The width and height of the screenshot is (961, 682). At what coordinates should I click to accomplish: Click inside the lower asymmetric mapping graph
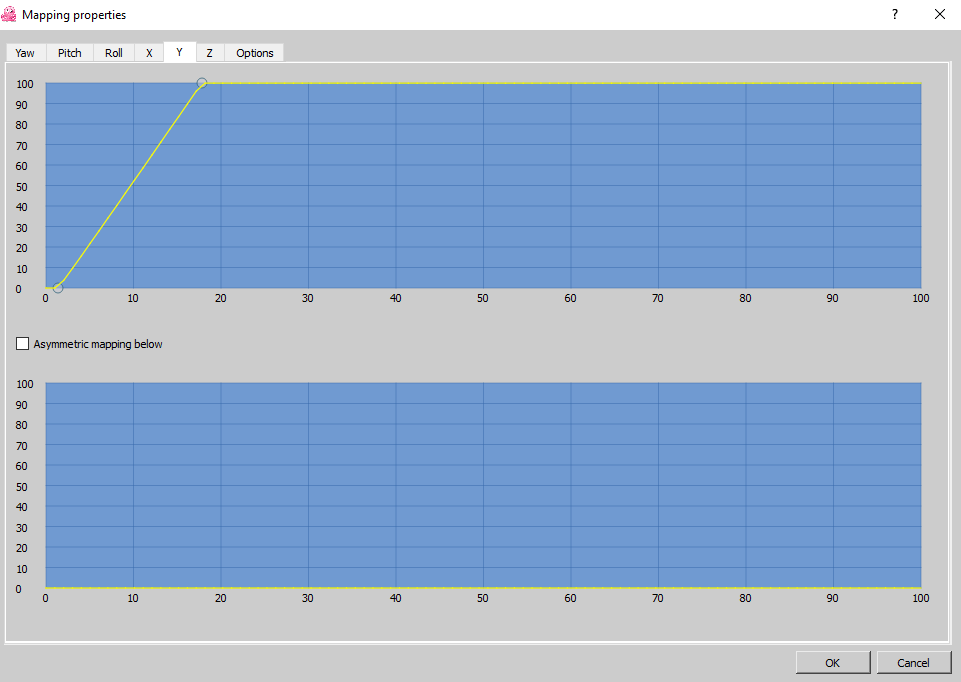coord(483,485)
